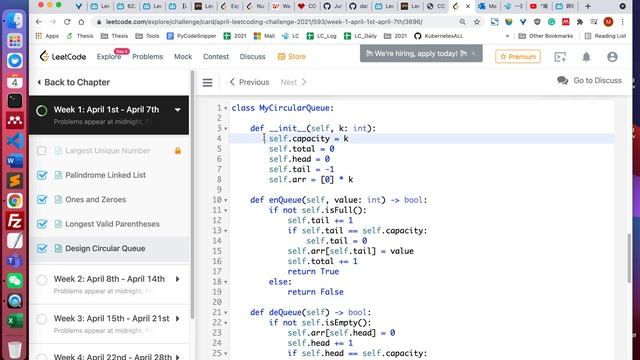This screenshot has width=640, height=360.
Task: Expand Week 4: April 22nd - April 28th
Action: 178,357
